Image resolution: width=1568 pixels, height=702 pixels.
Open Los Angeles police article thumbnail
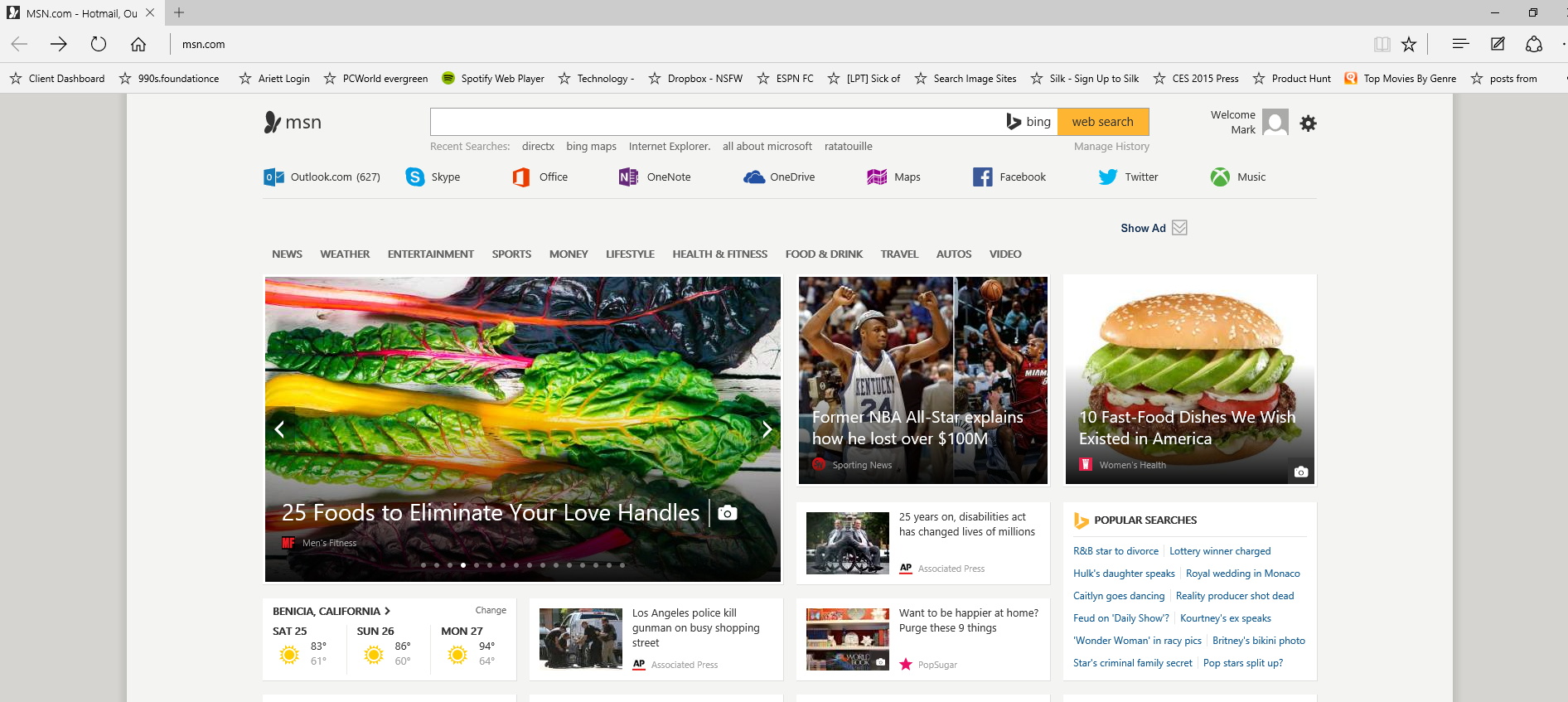pyautogui.click(x=580, y=639)
